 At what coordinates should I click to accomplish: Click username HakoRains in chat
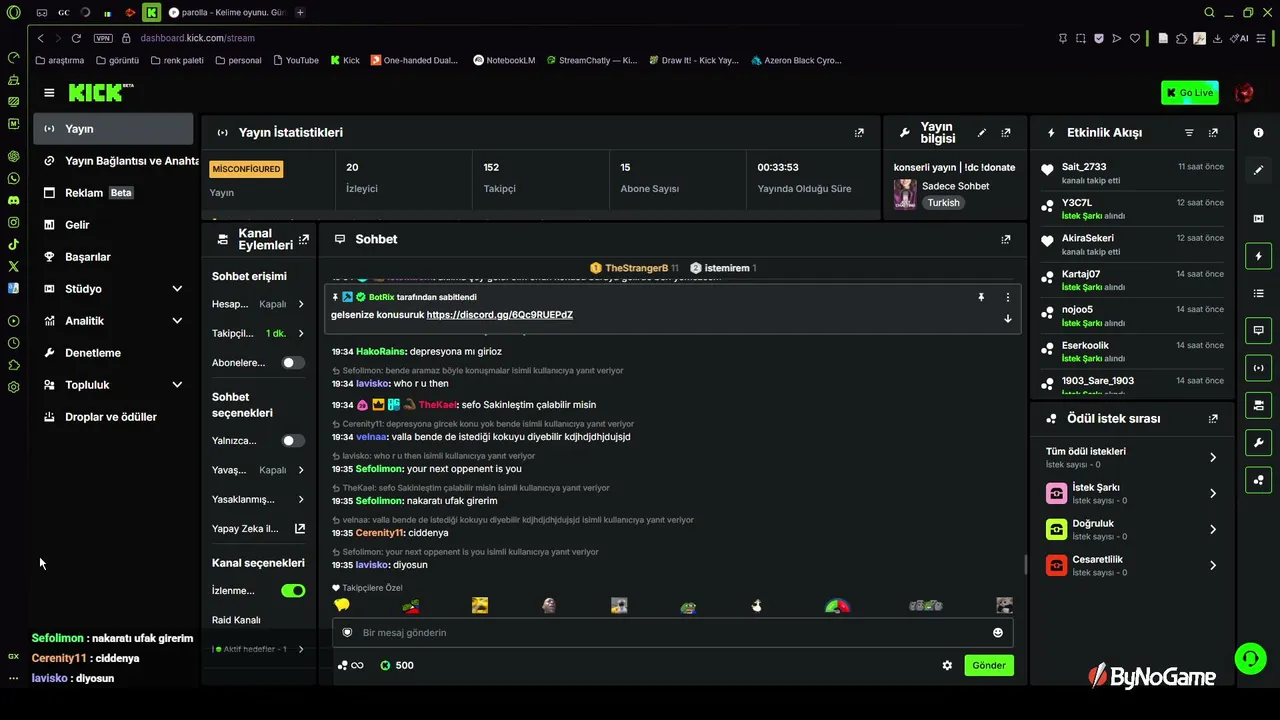point(380,352)
